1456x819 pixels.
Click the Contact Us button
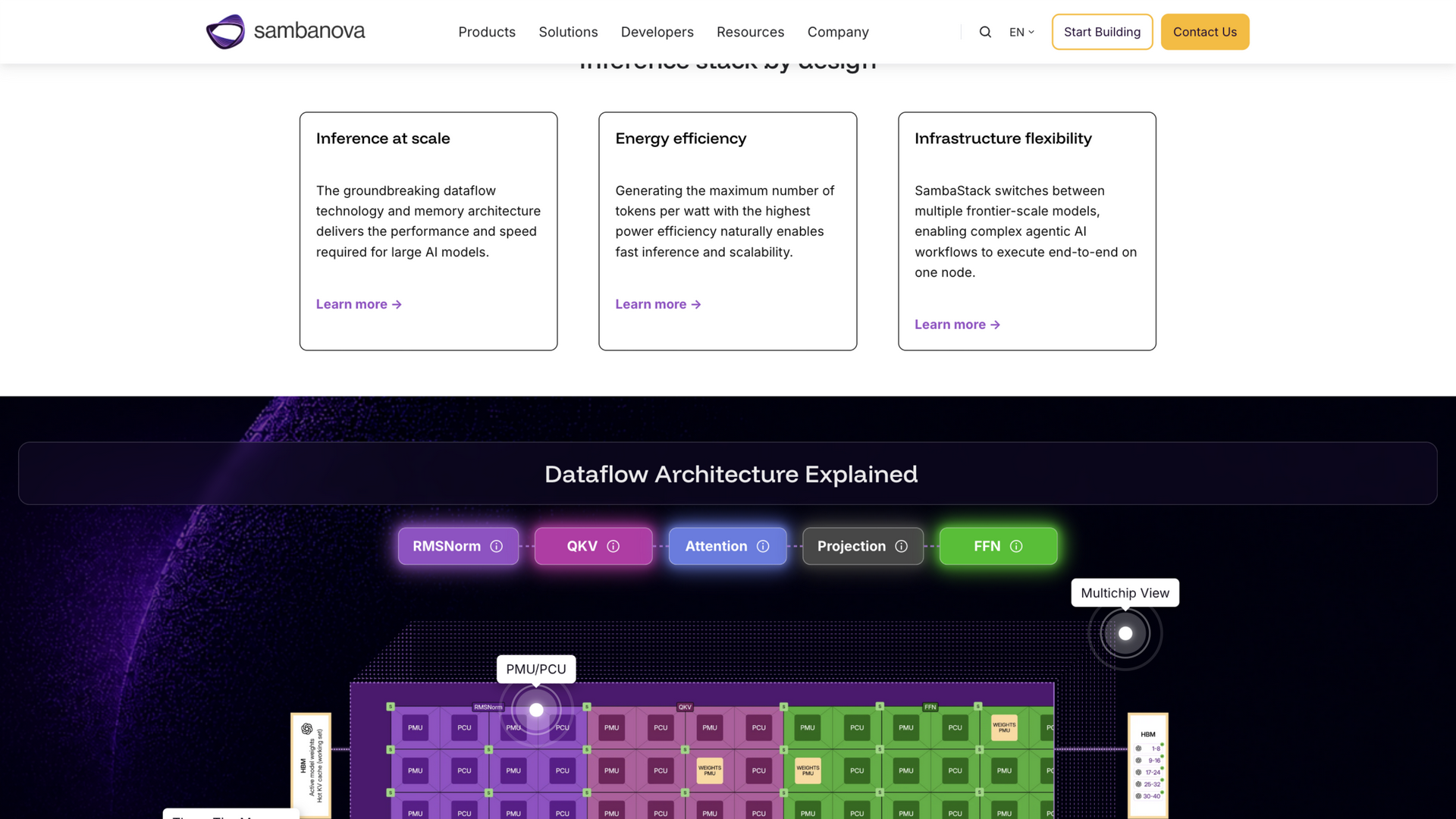click(x=1204, y=32)
